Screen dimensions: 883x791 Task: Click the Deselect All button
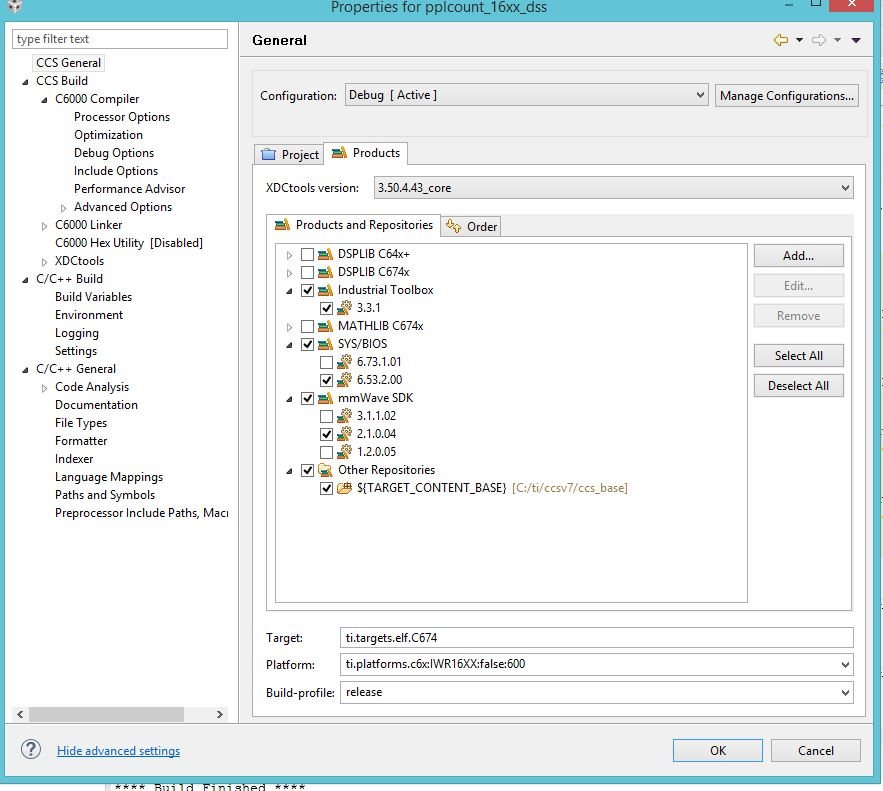pos(799,386)
